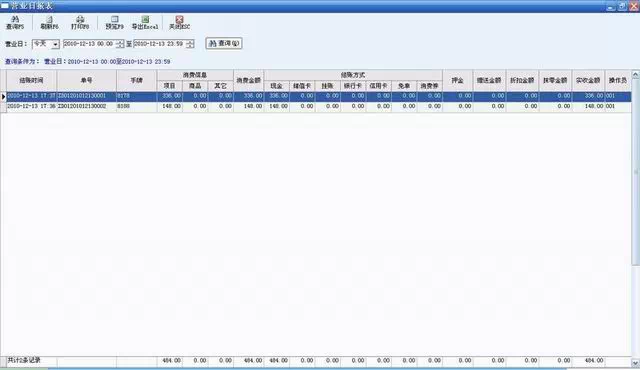Click the start date-time stepper arrows

coord(120,44)
